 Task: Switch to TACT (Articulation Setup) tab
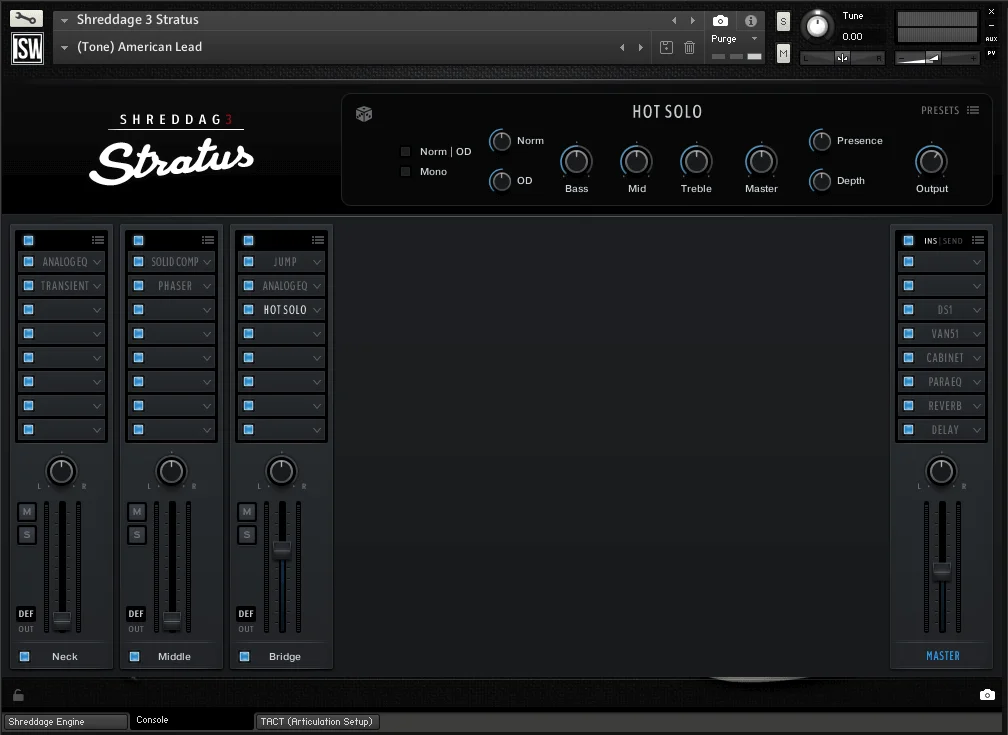coord(317,721)
